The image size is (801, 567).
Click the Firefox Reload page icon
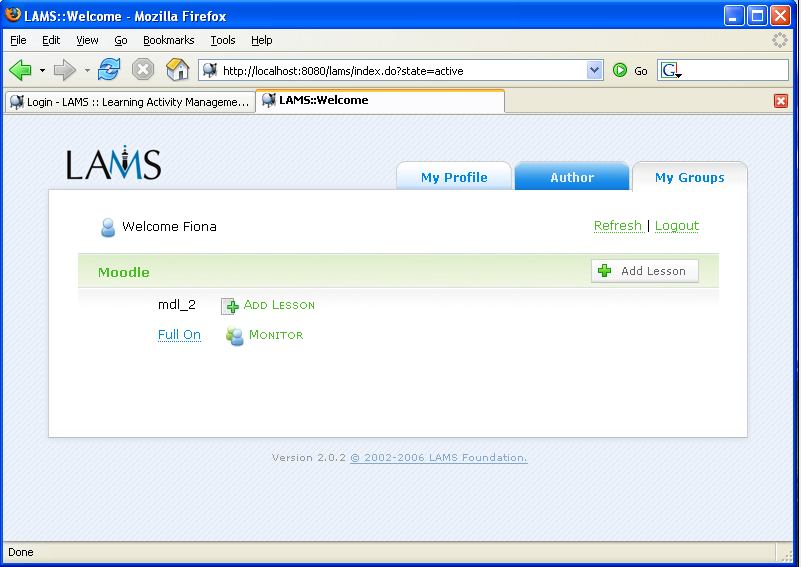point(109,70)
